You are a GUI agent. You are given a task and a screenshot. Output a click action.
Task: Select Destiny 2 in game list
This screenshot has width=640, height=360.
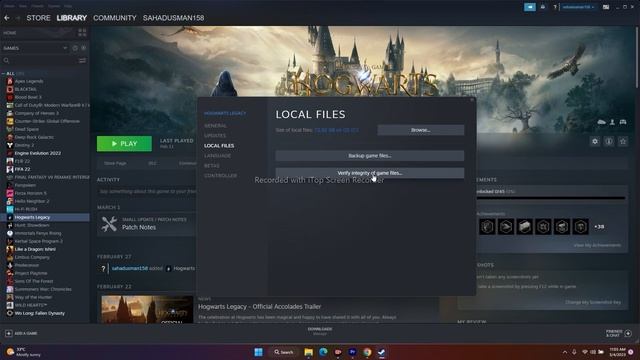point(24,145)
